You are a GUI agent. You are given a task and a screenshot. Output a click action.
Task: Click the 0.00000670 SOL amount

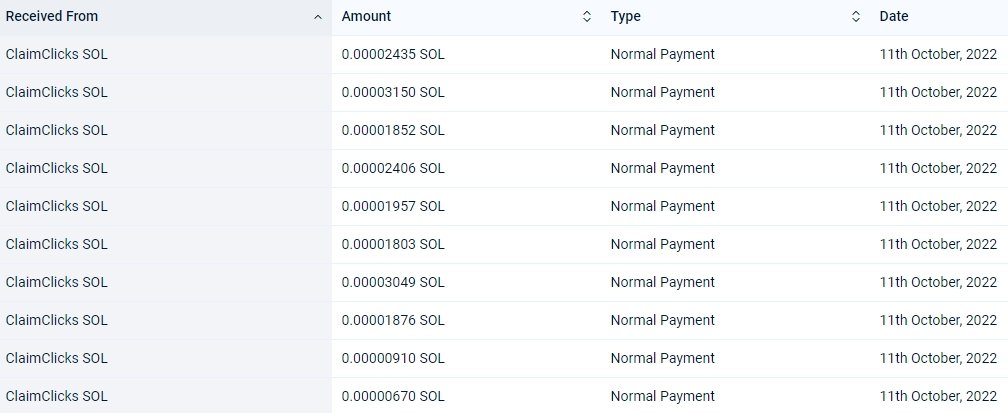(393, 396)
